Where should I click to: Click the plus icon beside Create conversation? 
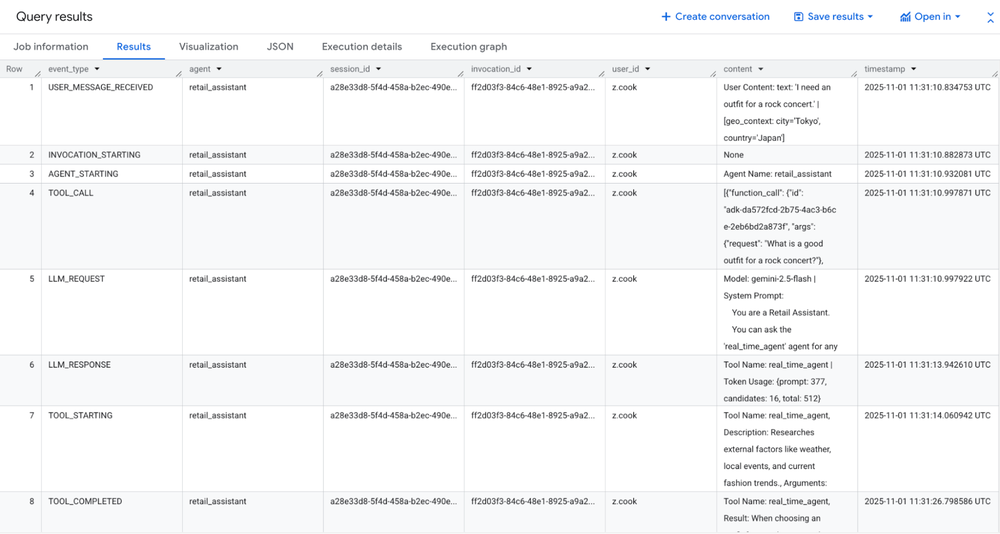click(x=666, y=17)
